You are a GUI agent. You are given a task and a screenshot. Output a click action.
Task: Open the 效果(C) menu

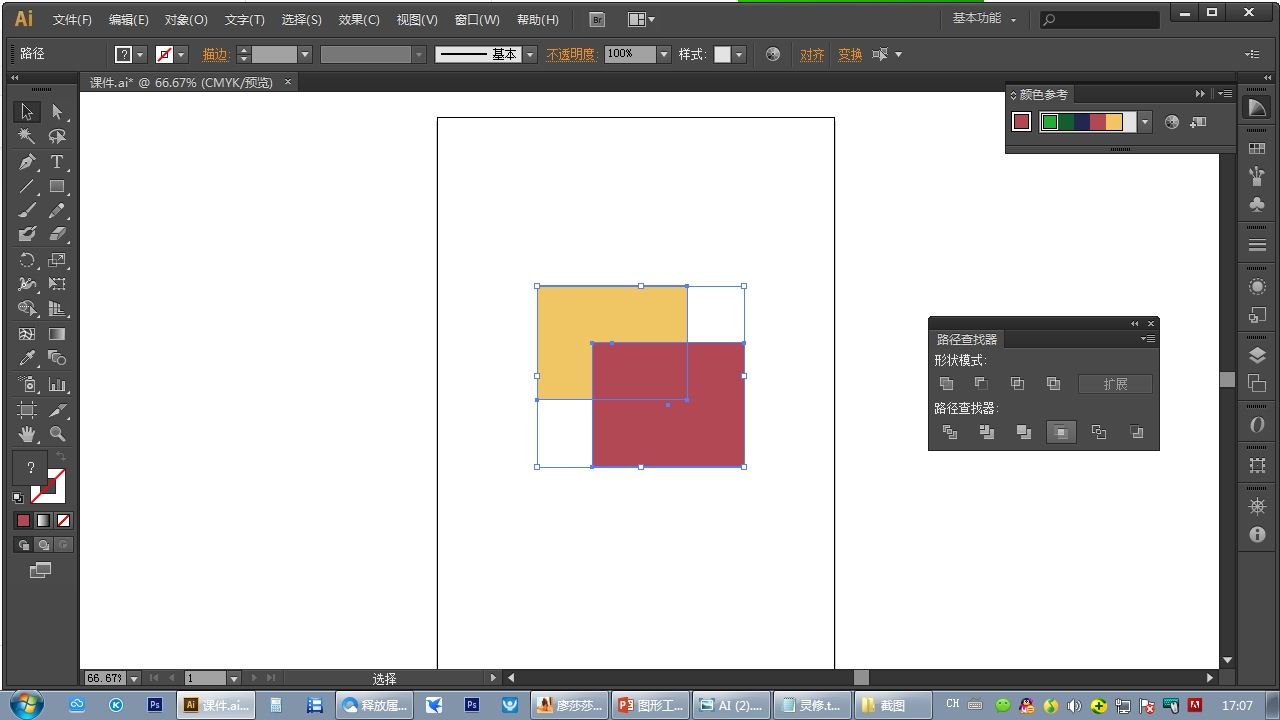359,20
